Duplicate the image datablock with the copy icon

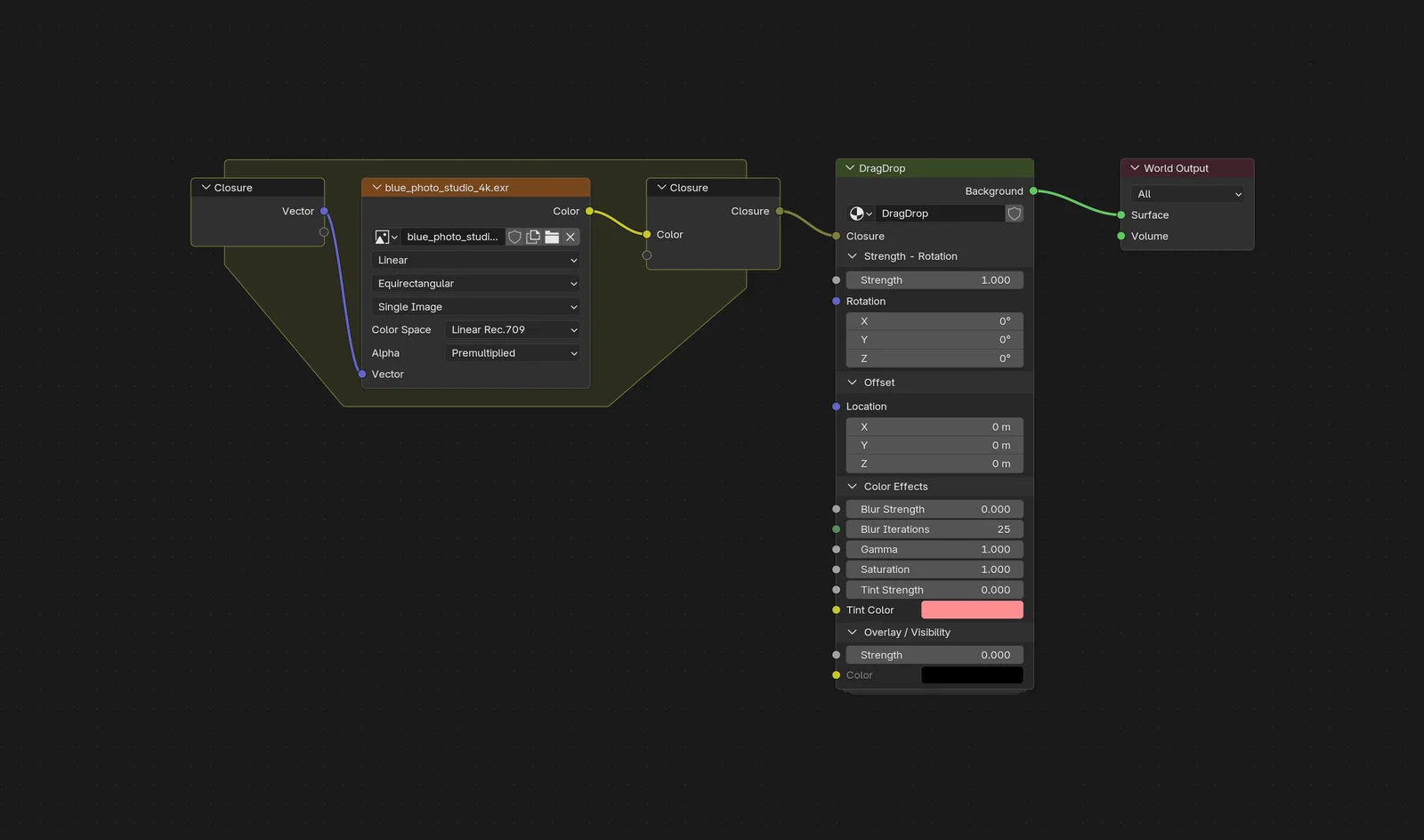pyautogui.click(x=532, y=237)
